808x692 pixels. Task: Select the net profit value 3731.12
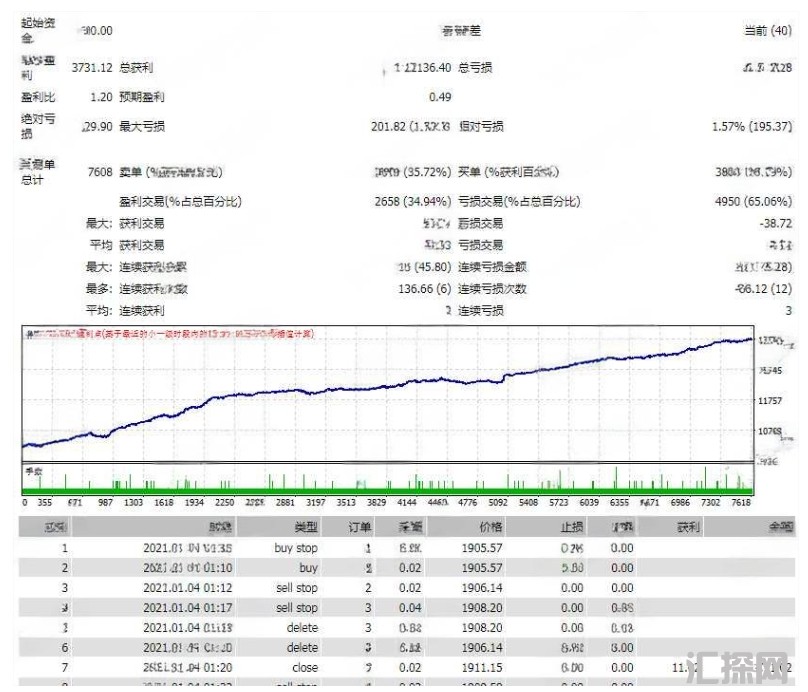pos(92,67)
